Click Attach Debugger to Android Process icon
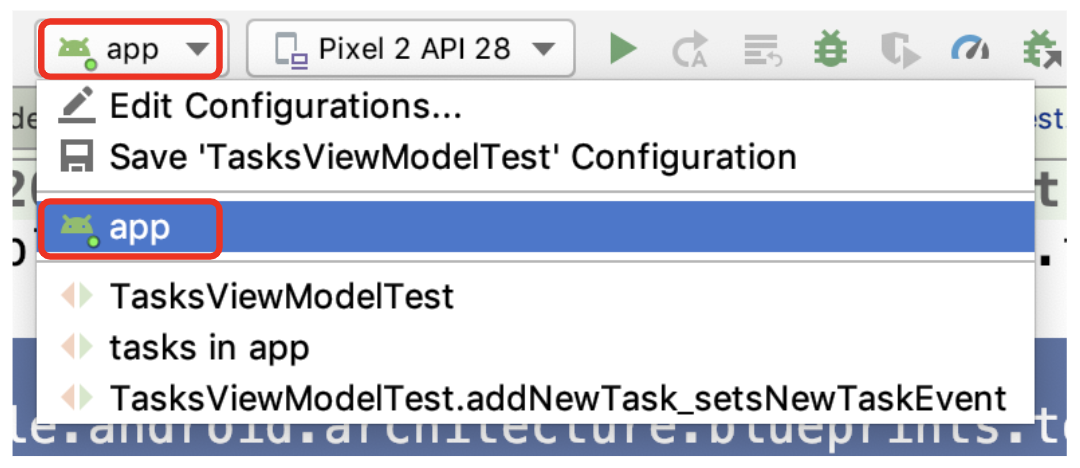1080x468 pixels. point(1043,49)
